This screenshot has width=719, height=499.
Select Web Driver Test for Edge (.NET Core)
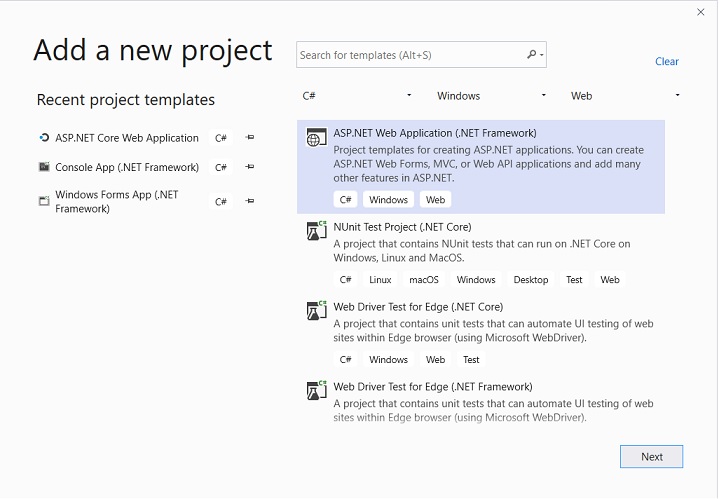[x=481, y=333]
